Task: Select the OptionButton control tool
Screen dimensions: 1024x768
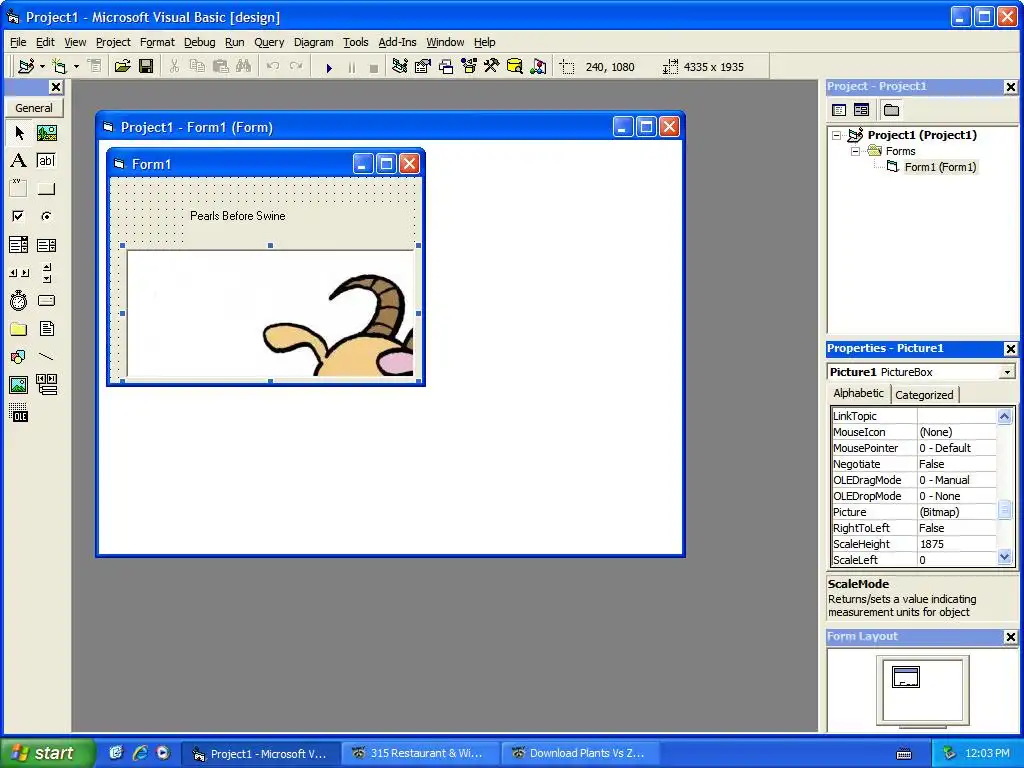Action: pyautogui.click(x=46, y=216)
